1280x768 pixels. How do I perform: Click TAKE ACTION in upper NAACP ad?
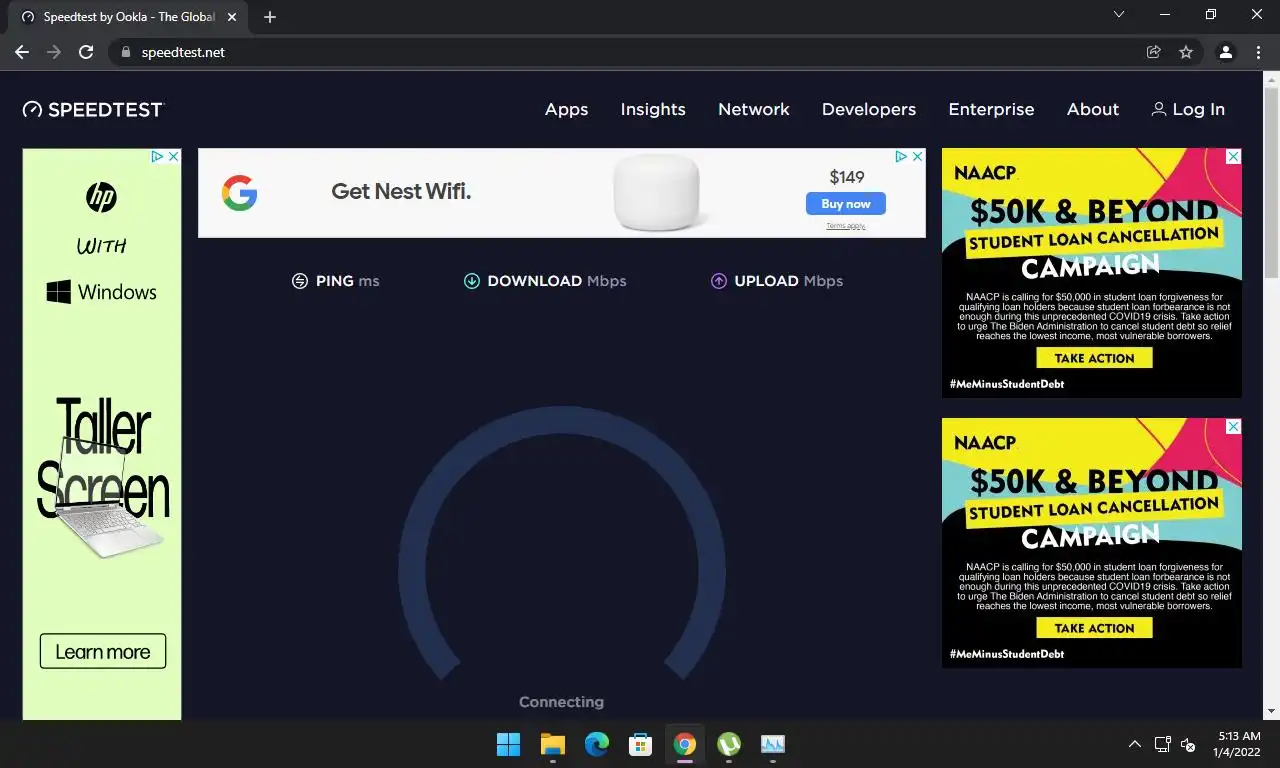tap(1094, 358)
